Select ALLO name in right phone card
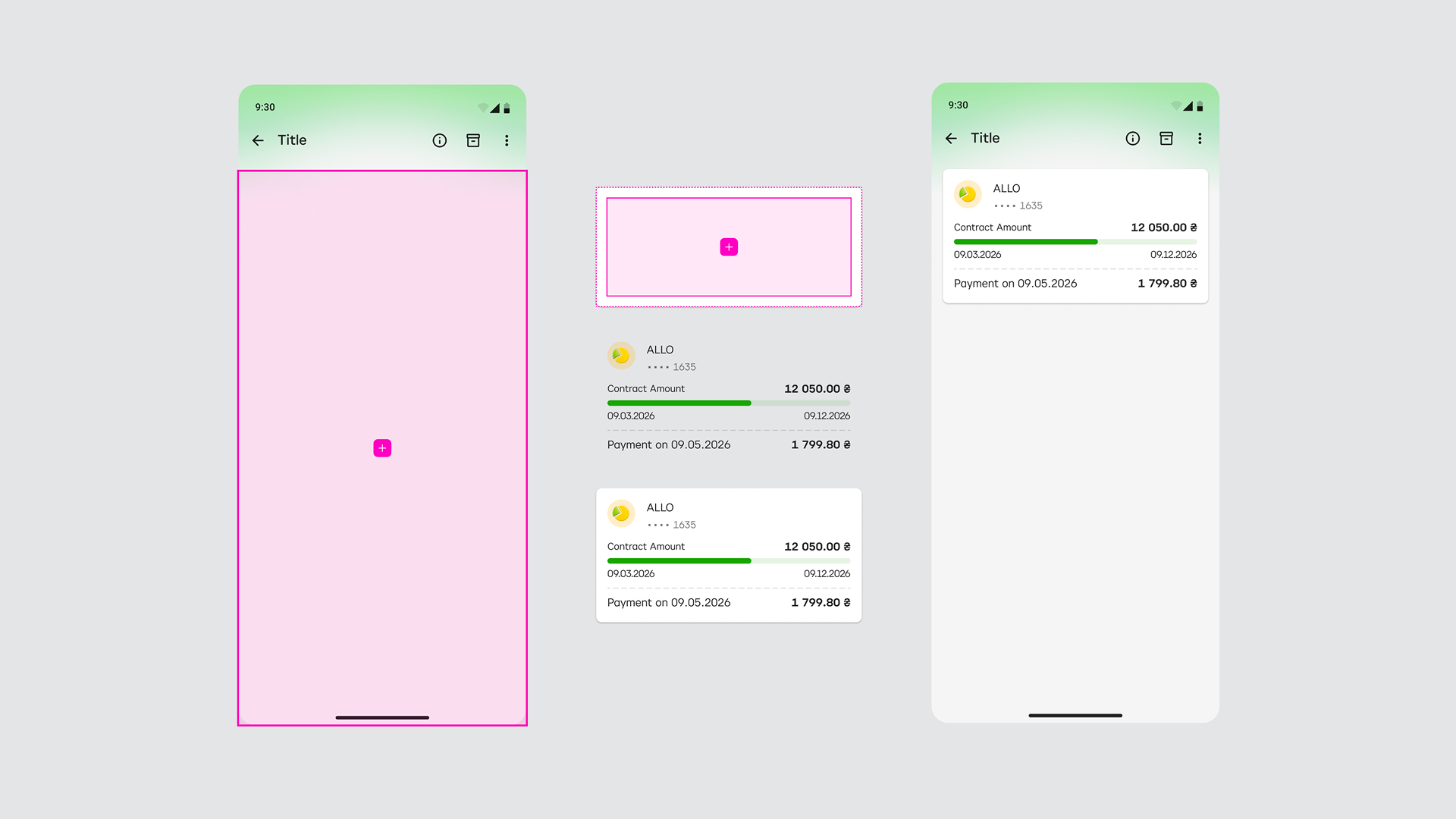This screenshot has width=1456, height=819. coord(1006,188)
